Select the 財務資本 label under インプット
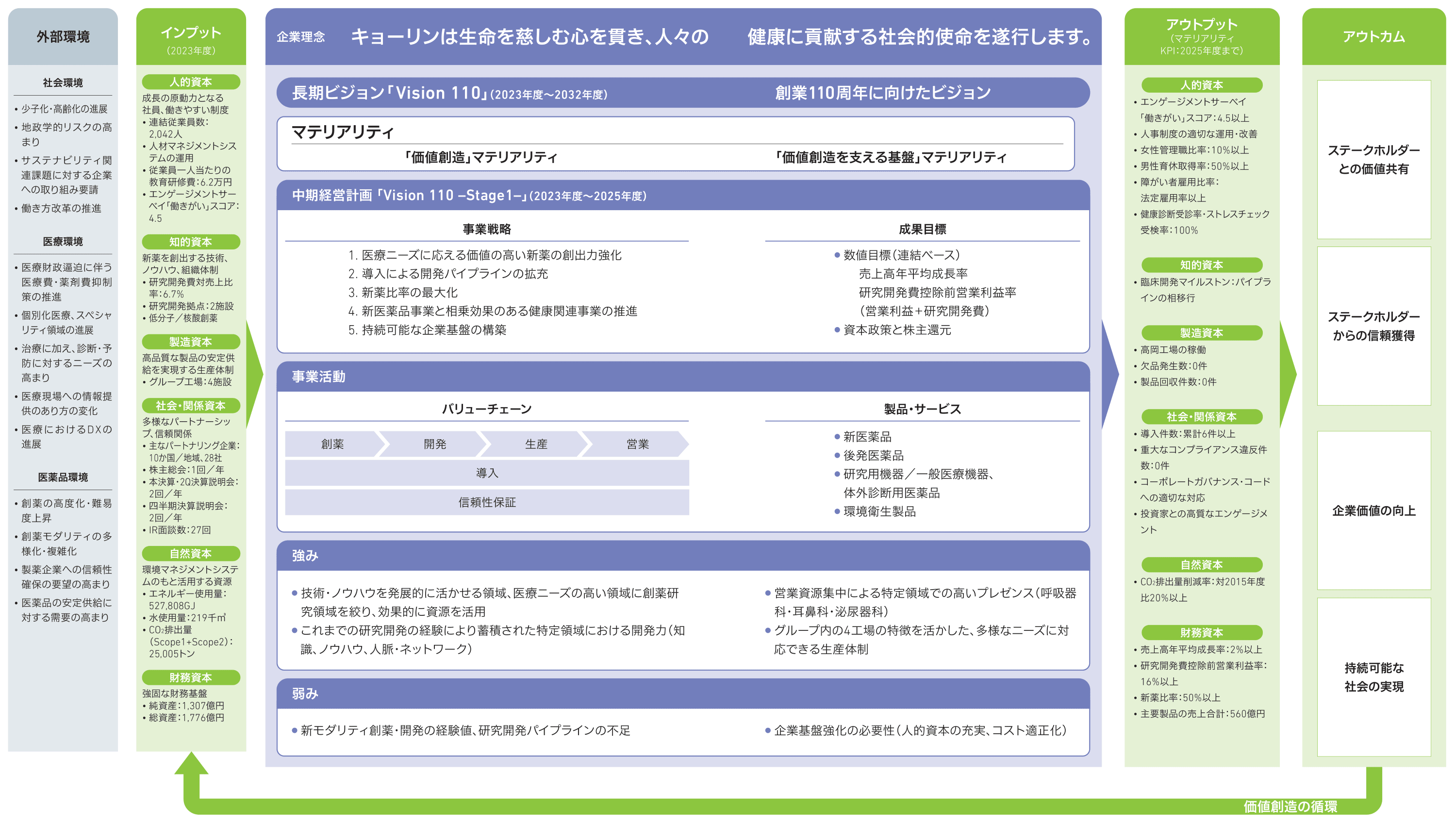 point(191,677)
